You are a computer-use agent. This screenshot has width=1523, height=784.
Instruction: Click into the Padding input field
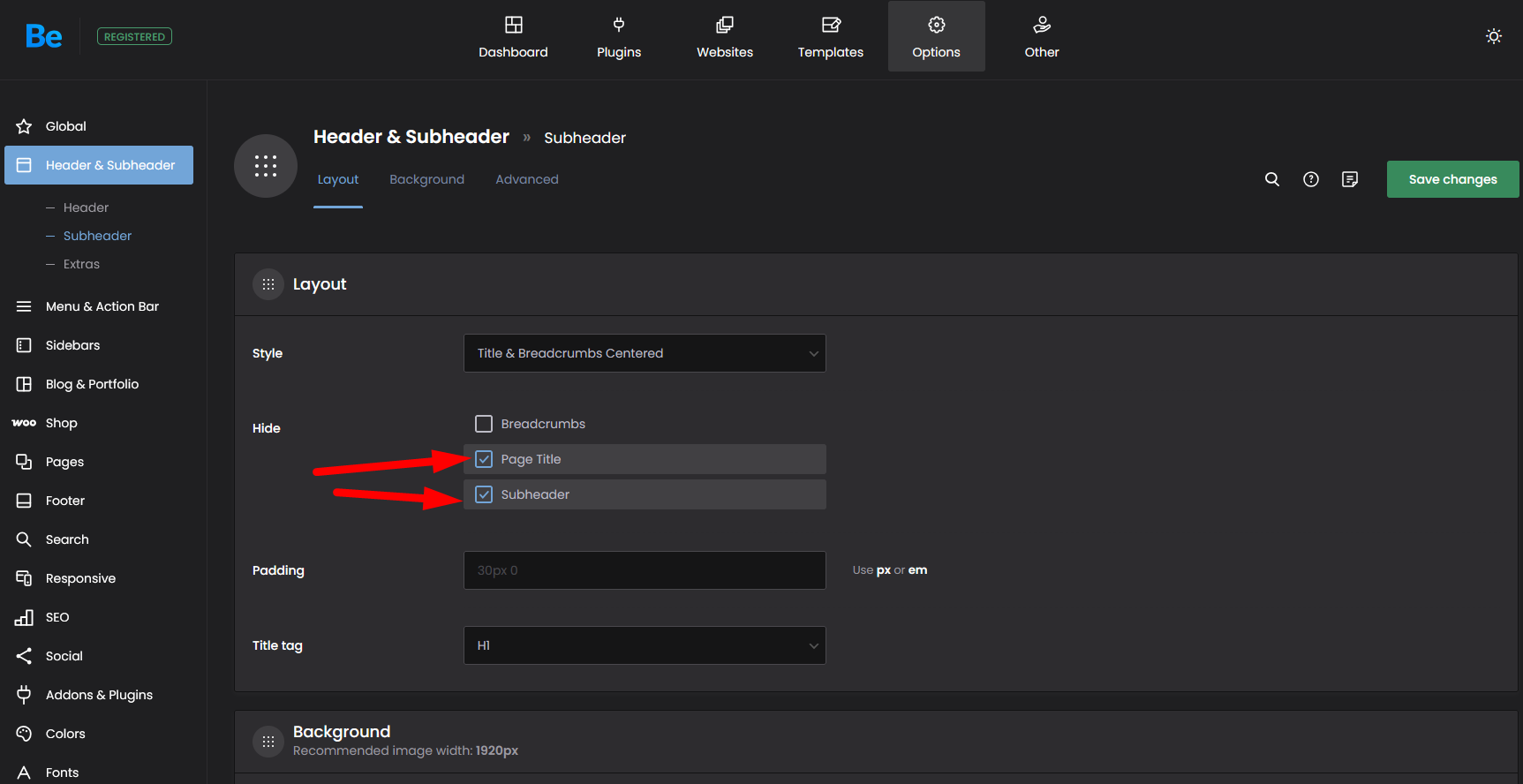point(645,570)
